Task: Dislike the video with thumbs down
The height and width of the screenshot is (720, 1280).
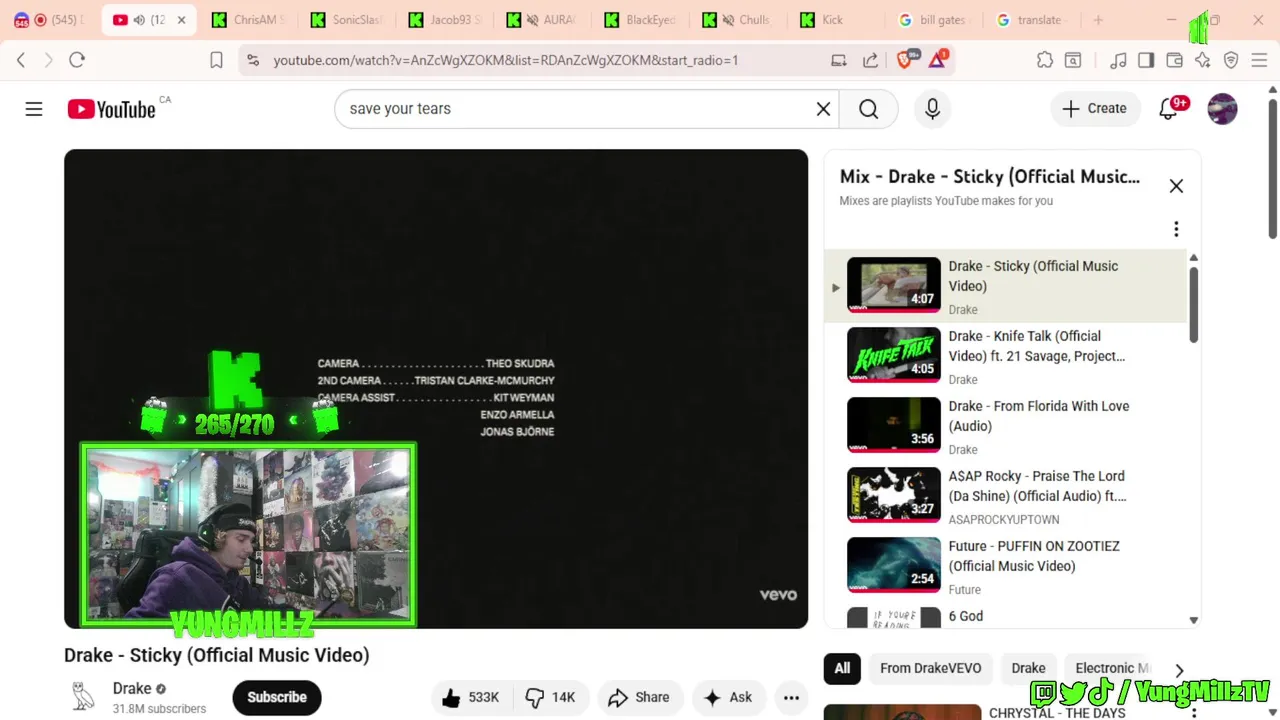Action: click(x=550, y=698)
